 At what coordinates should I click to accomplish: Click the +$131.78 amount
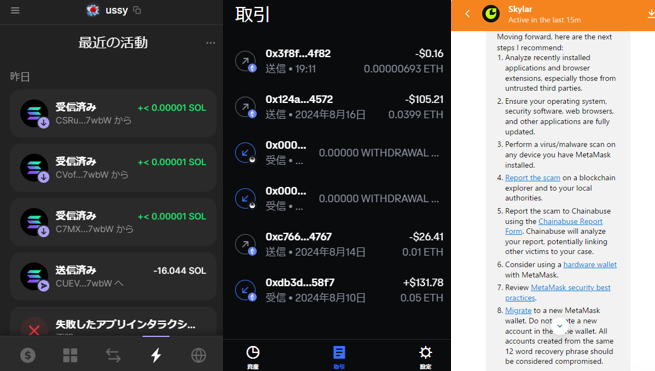tap(423, 282)
